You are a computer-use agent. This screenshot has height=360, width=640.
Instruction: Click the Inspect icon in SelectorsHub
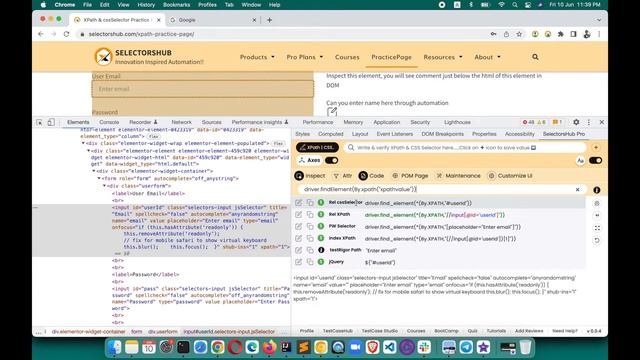(299, 176)
